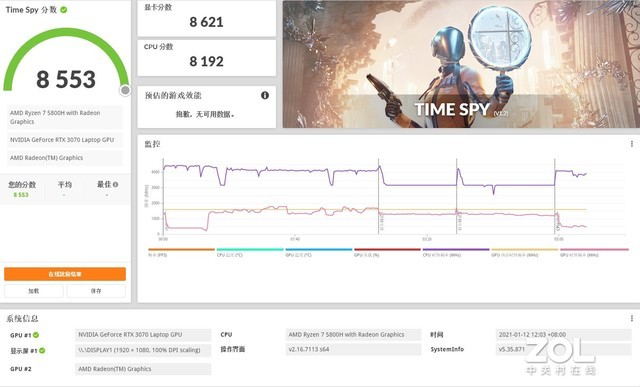Click the orange 在线比较结果 button
Image resolution: width=640 pixels, height=387 pixels.
tap(65, 274)
